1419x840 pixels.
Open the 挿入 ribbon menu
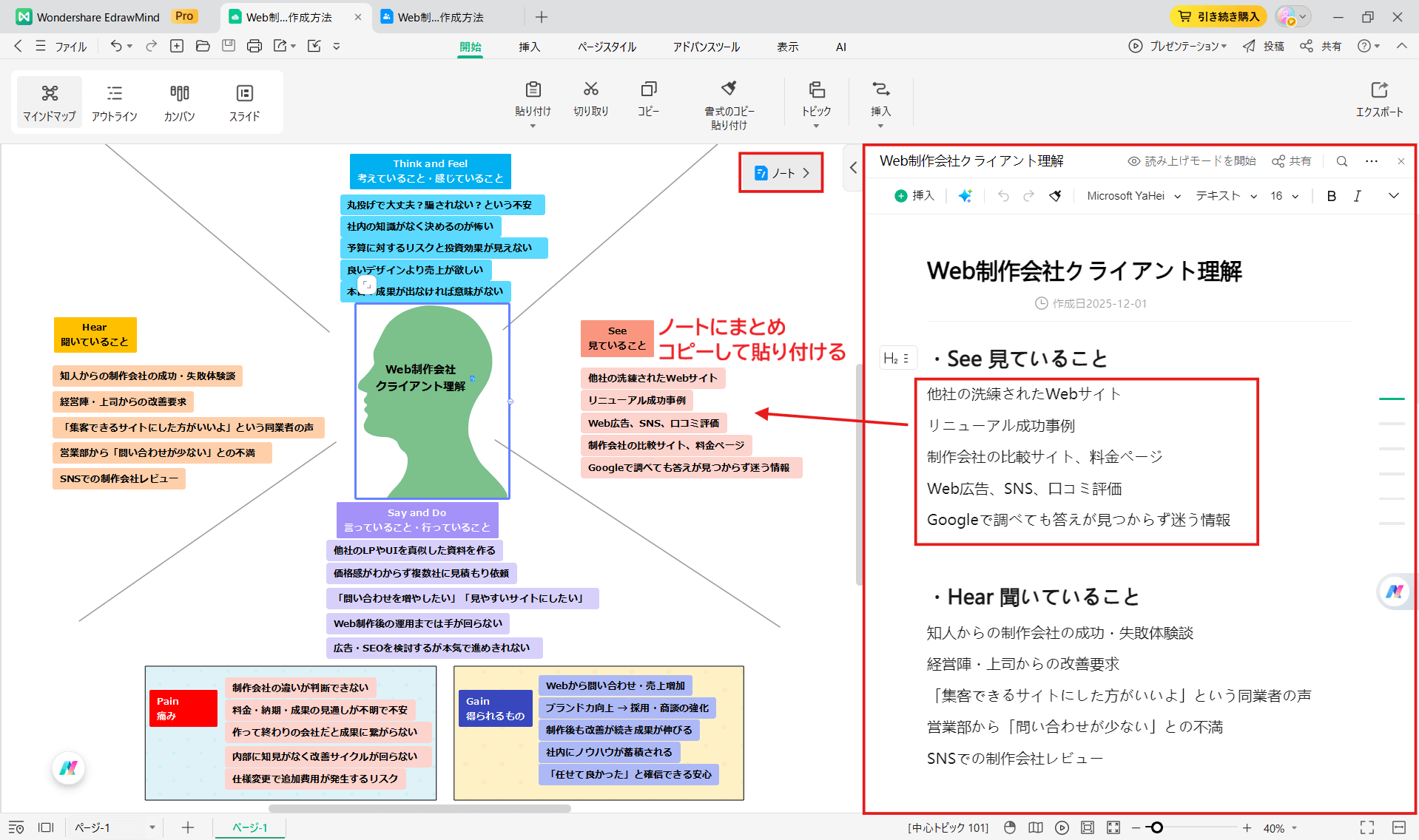coord(530,46)
